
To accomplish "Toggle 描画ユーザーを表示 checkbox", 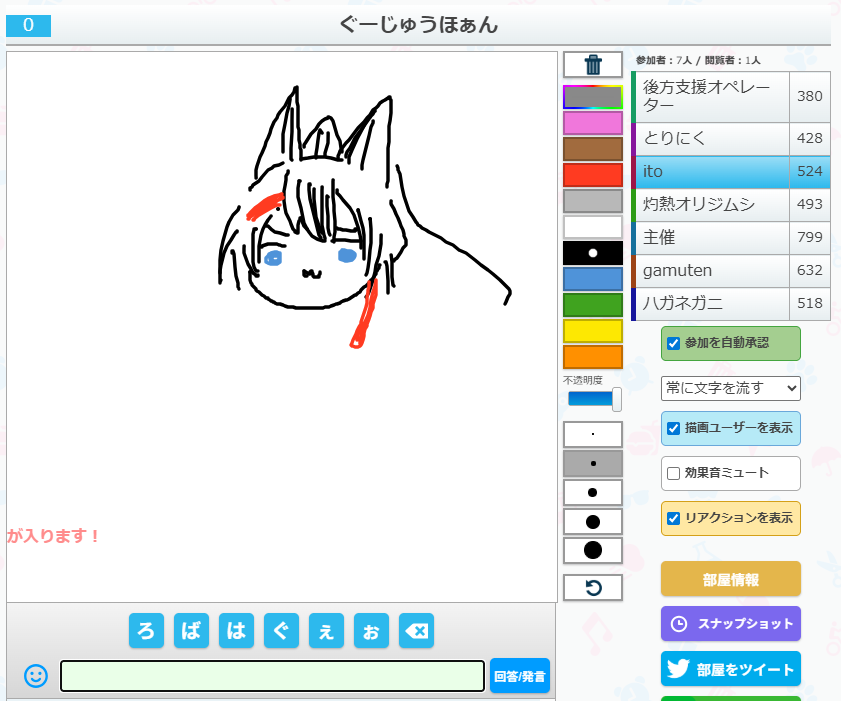I will point(674,428).
